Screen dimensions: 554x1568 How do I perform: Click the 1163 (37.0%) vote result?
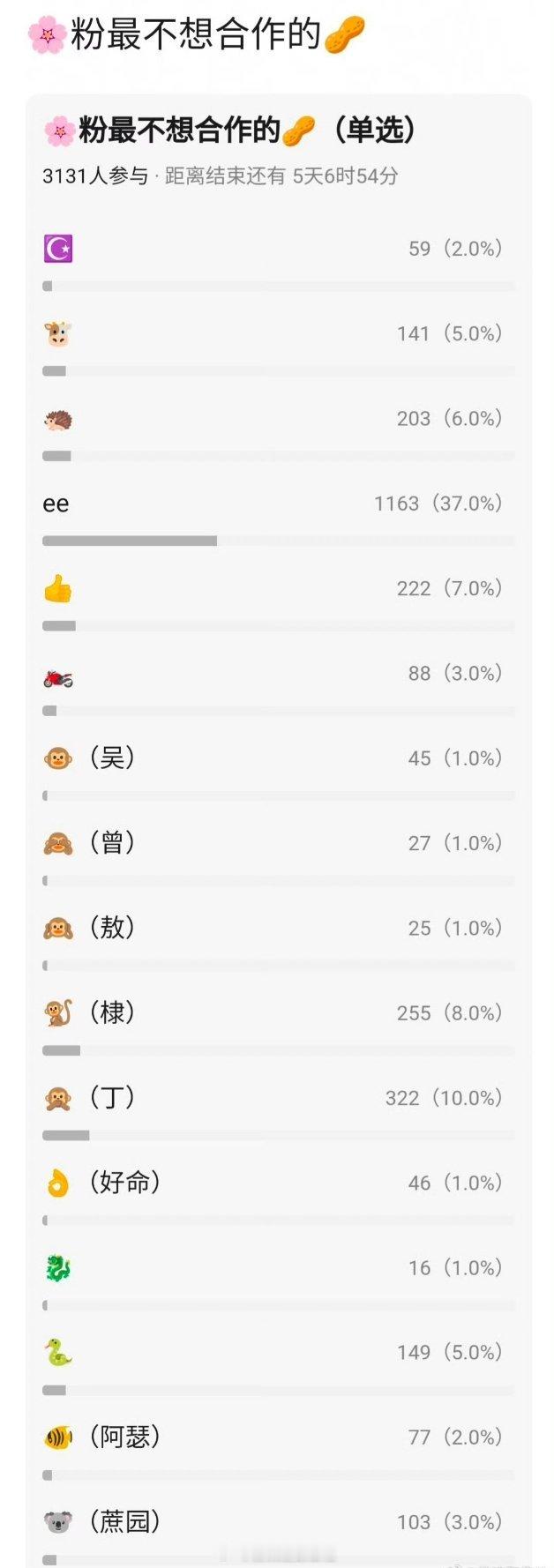(438, 504)
